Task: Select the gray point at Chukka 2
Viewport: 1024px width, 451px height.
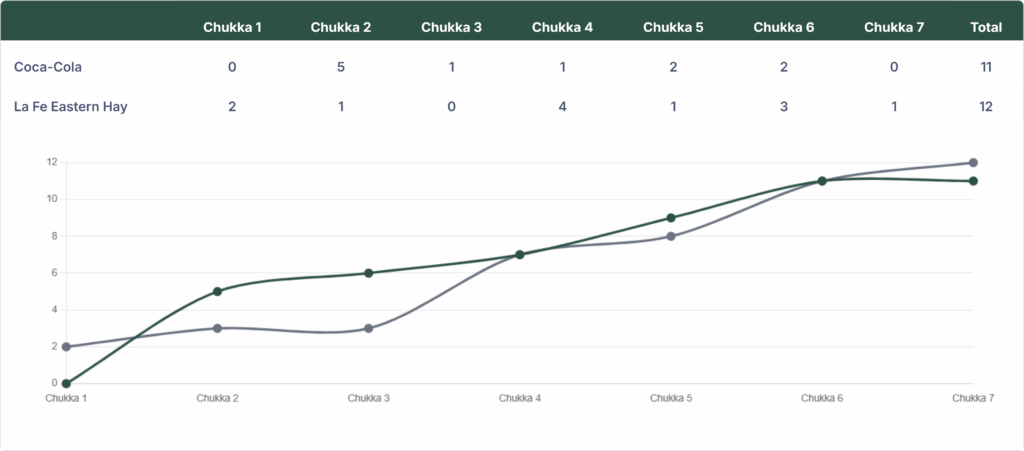Action: 217,328
